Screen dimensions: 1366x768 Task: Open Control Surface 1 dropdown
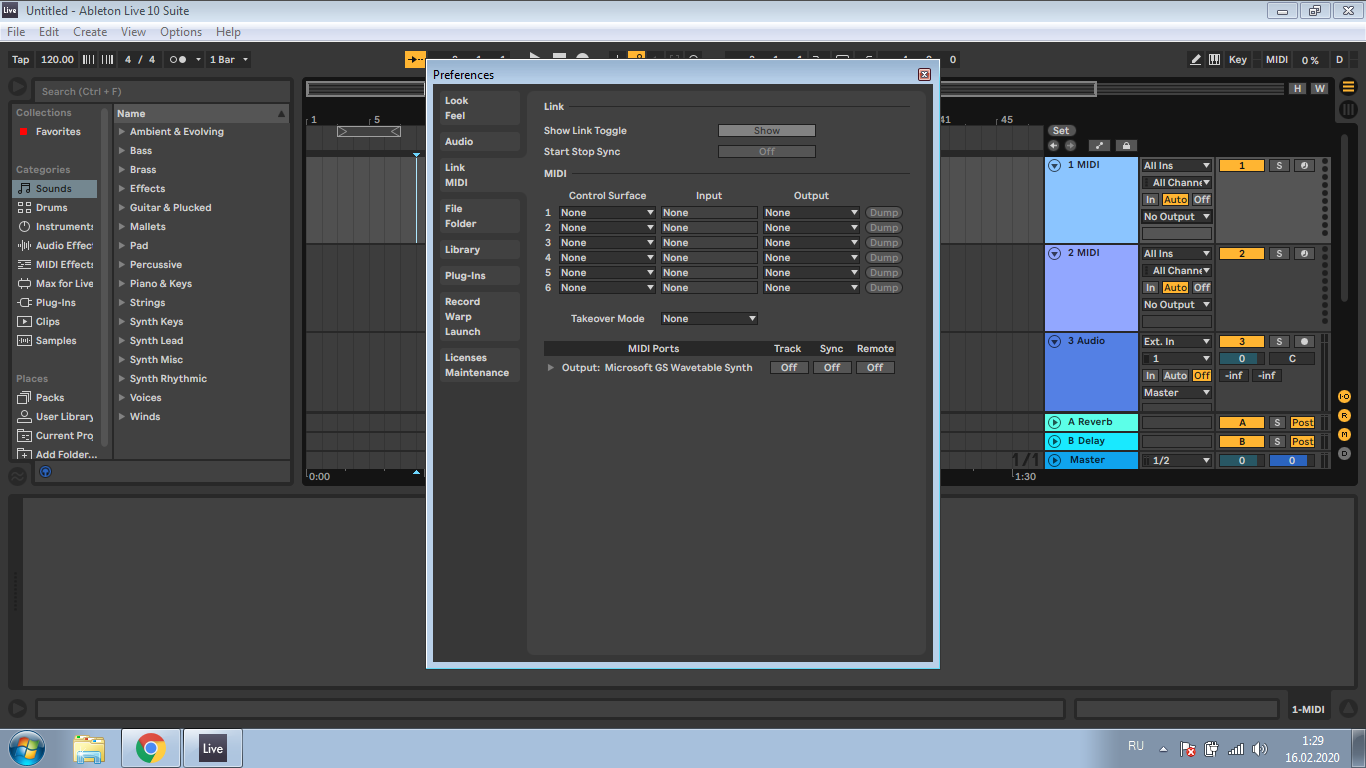point(606,213)
